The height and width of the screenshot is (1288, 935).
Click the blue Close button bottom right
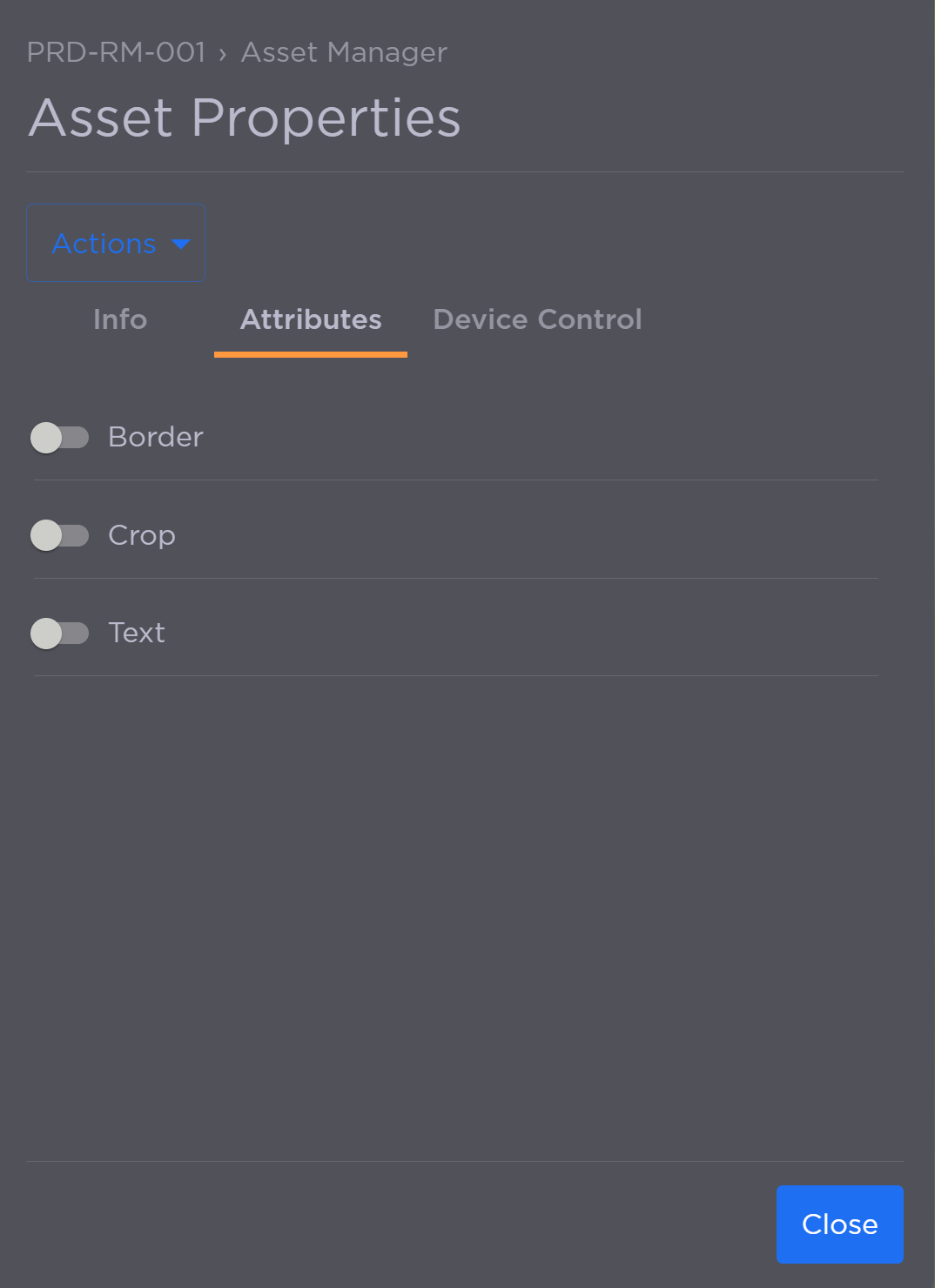click(838, 1224)
